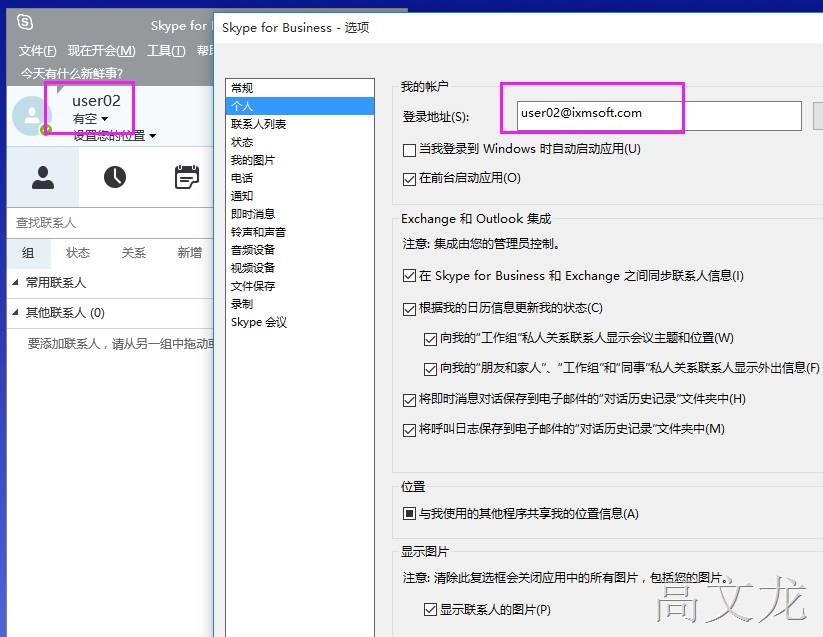Viewport: 823px width, 637px height.
Task: Click user02 profile avatar picture
Action: (31, 115)
